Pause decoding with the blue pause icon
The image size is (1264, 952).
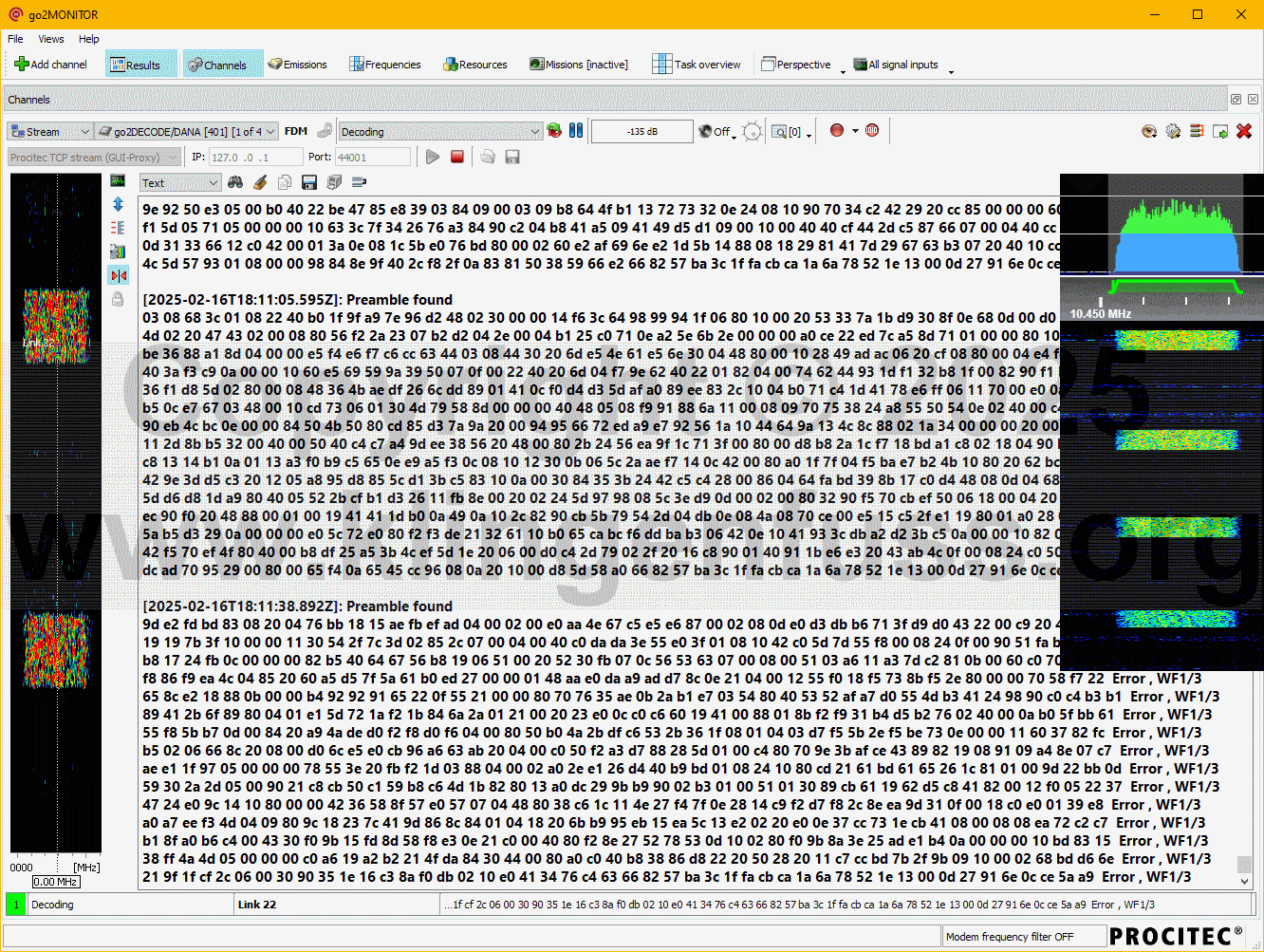click(x=576, y=131)
